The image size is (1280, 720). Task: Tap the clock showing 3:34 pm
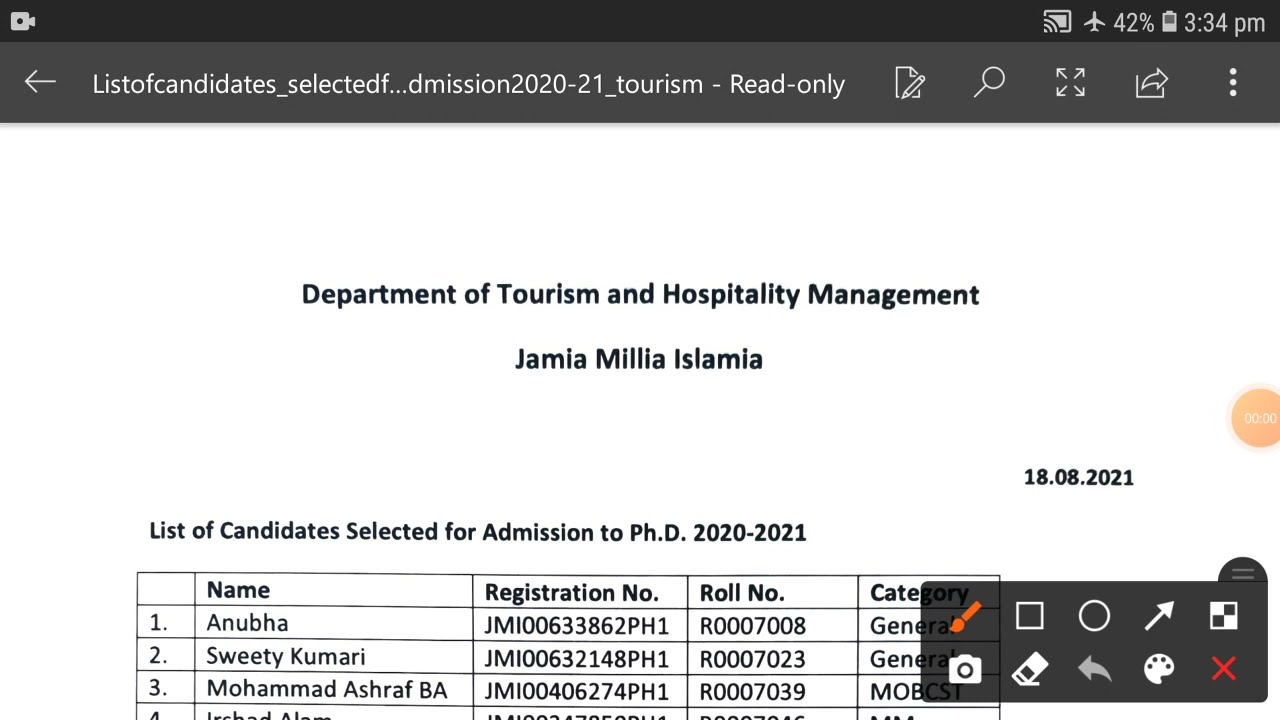click(x=1224, y=22)
